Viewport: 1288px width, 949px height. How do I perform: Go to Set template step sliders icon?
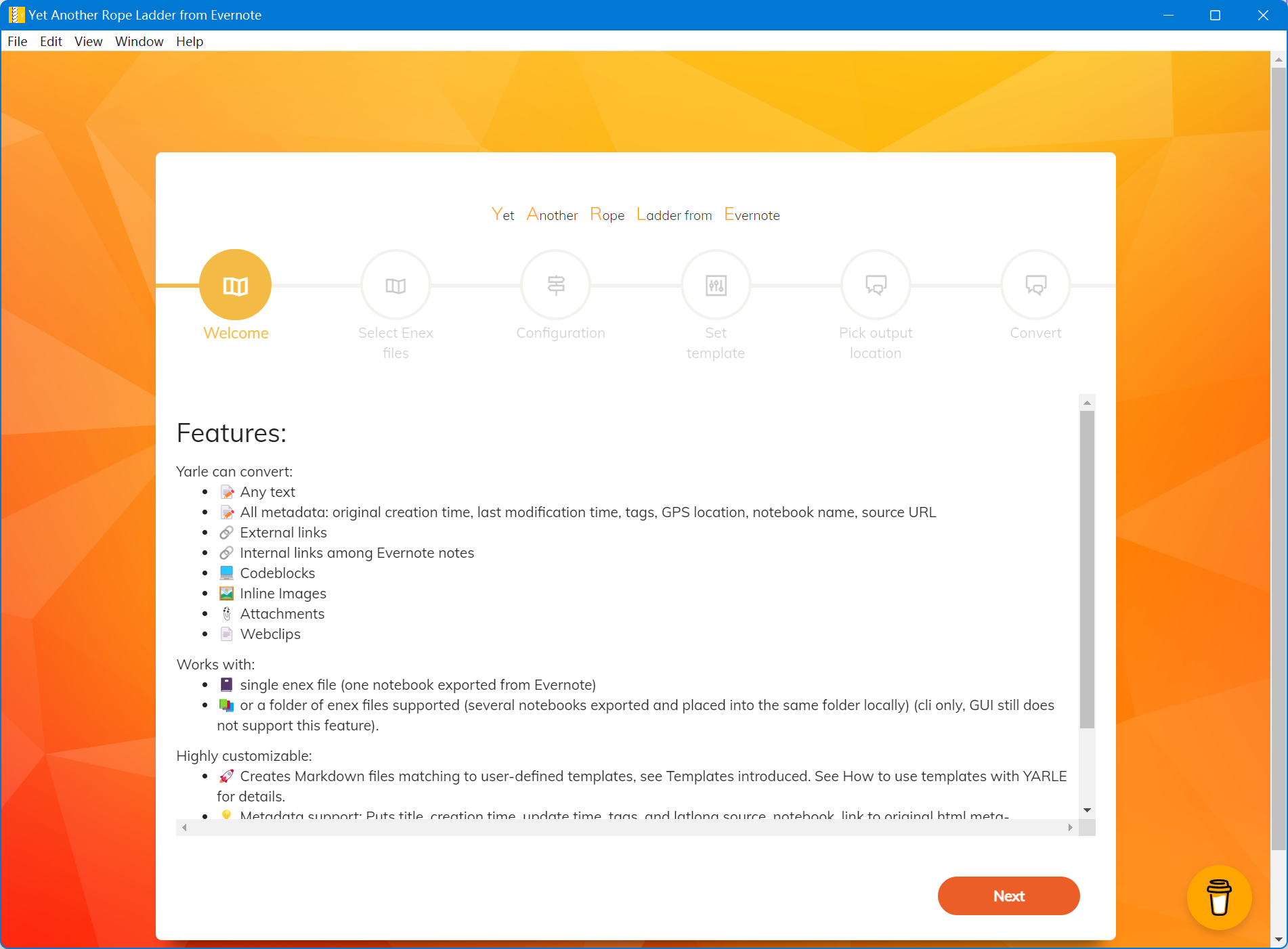point(716,285)
